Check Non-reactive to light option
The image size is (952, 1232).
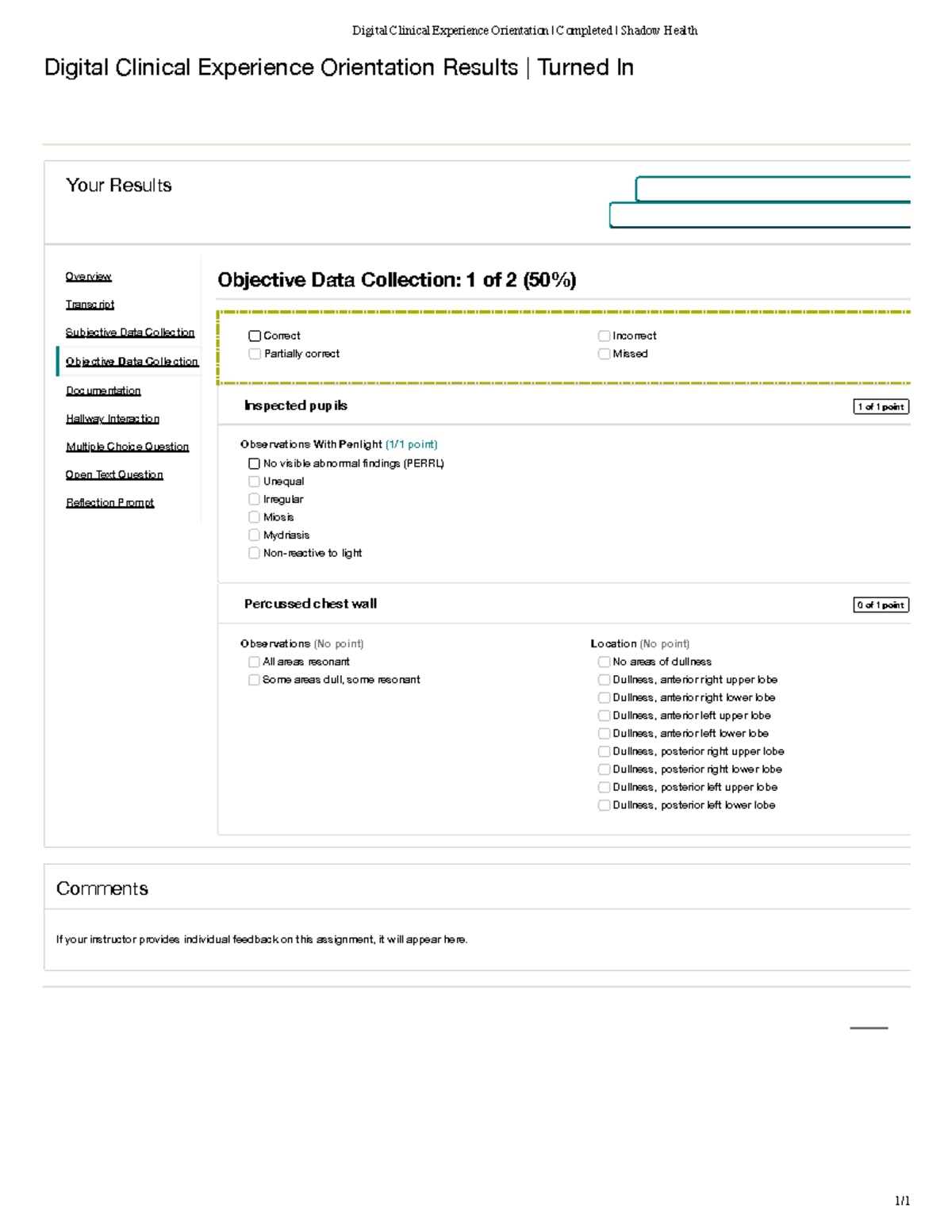click(x=254, y=553)
